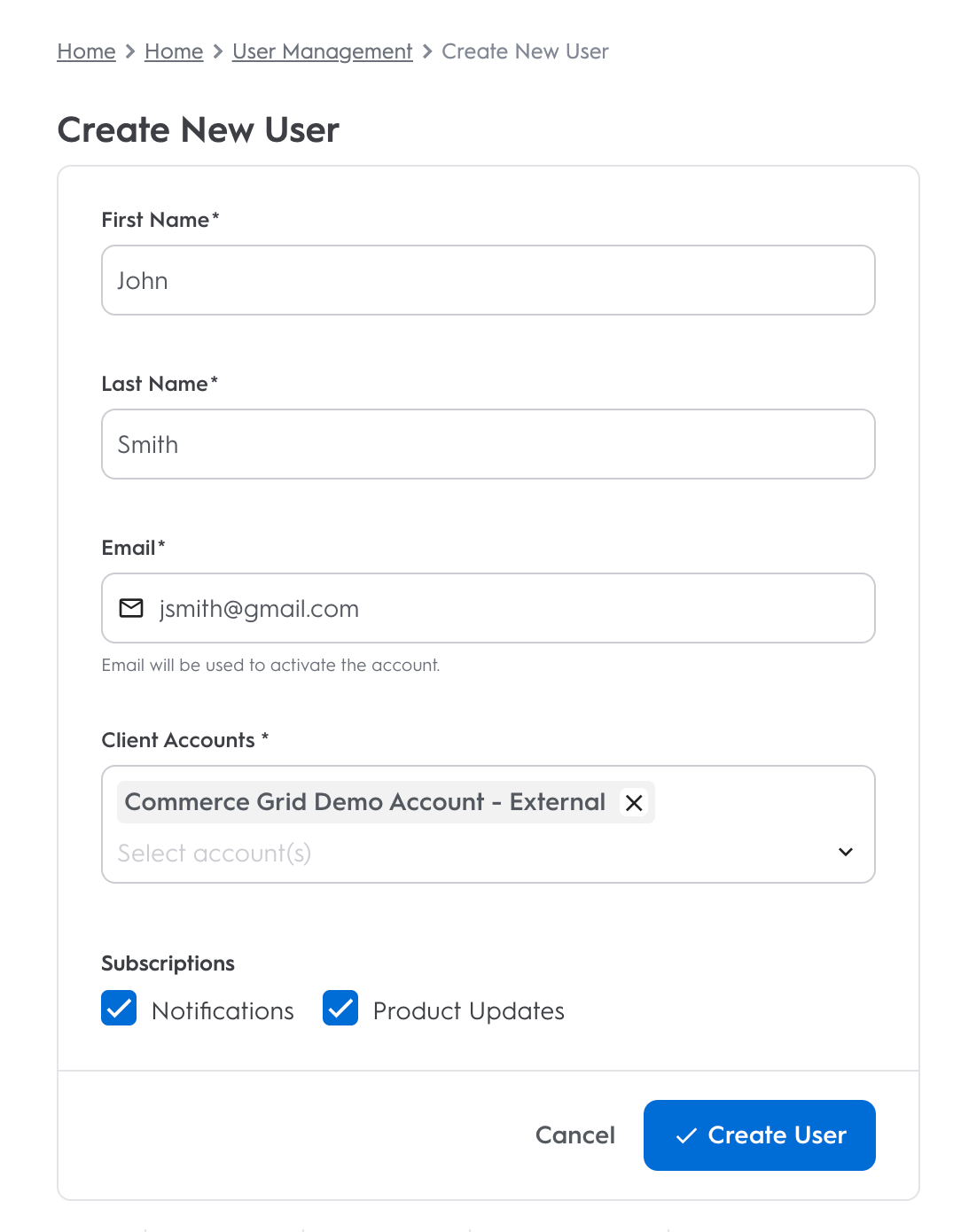Remove Commerce Grid Demo Account tag
This screenshot has width=961, height=1232.
(x=634, y=803)
